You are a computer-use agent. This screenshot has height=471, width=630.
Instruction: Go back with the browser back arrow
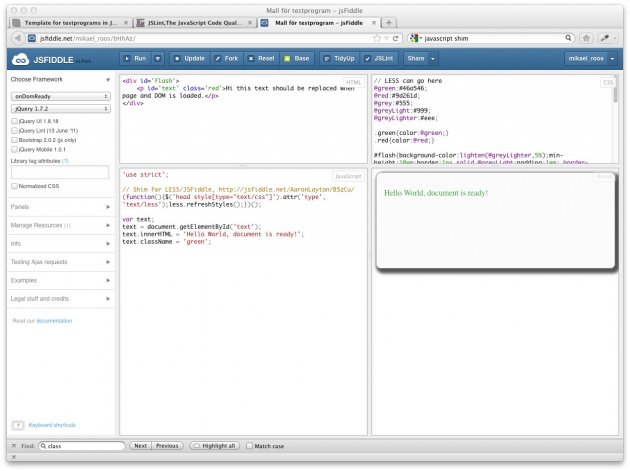(17, 38)
